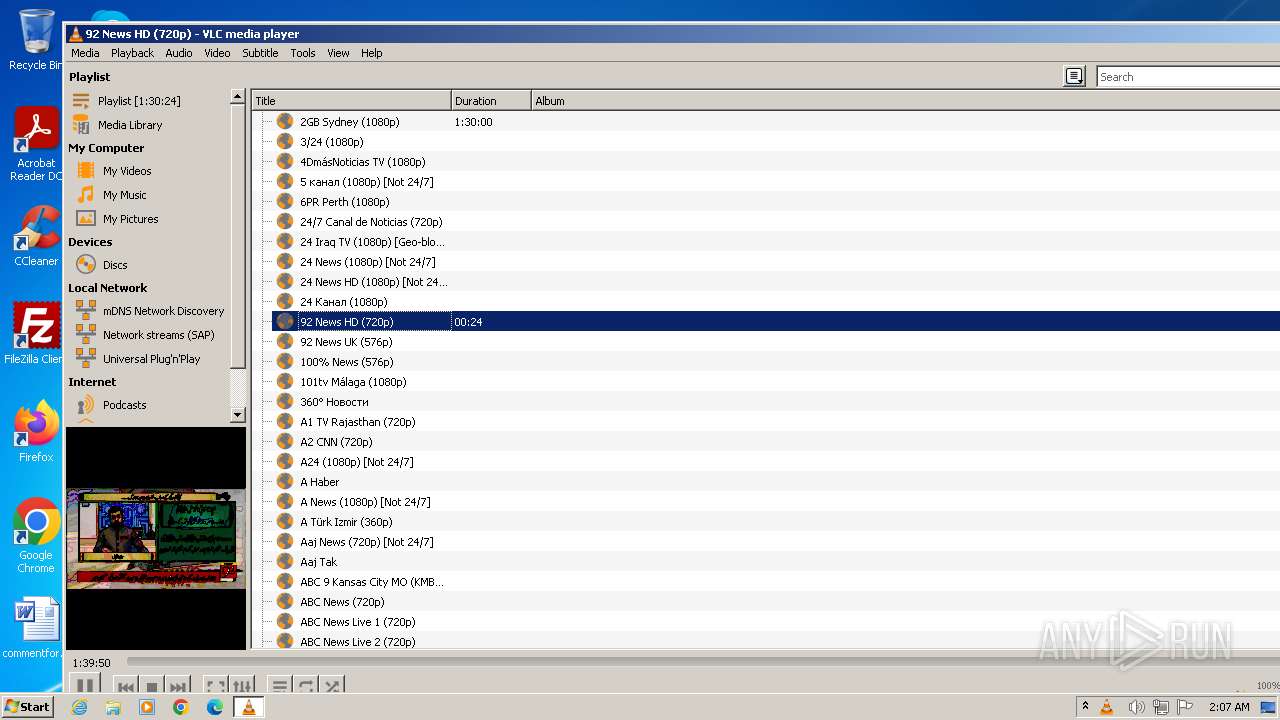1280x720 pixels.
Task: Open the Audio menu
Action: pyautogui.click(x=179, y=53)
